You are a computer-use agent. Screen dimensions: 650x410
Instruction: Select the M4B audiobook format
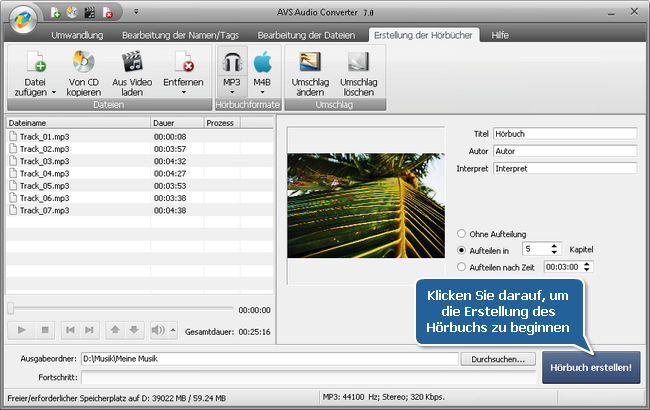[x=262, y=64]
